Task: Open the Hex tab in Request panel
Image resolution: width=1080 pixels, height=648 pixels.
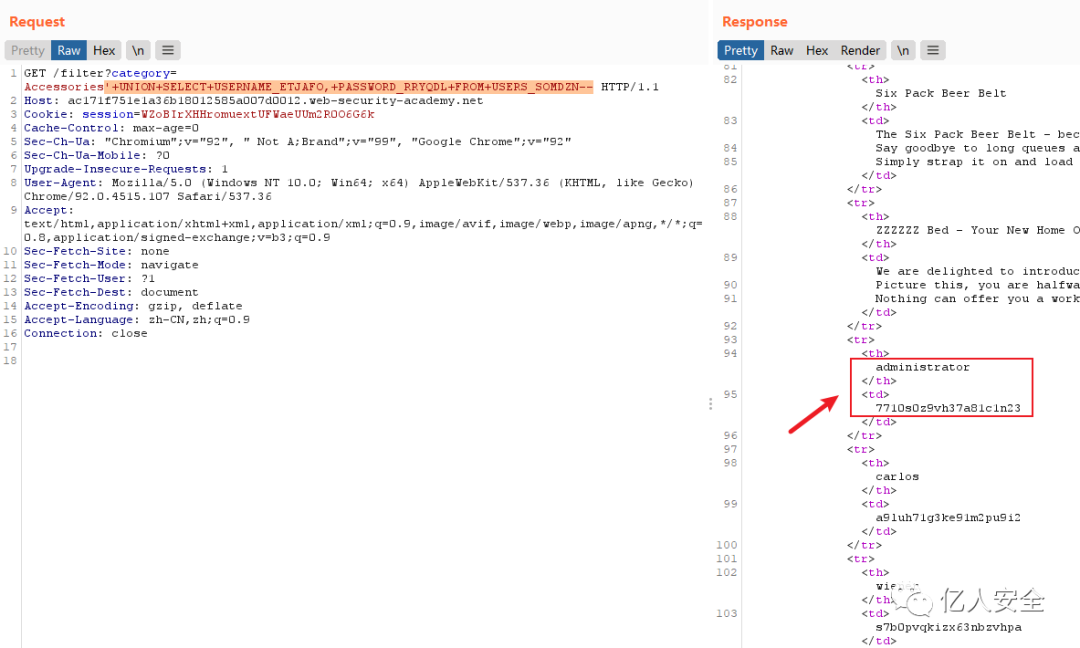Action: (104, 50)
